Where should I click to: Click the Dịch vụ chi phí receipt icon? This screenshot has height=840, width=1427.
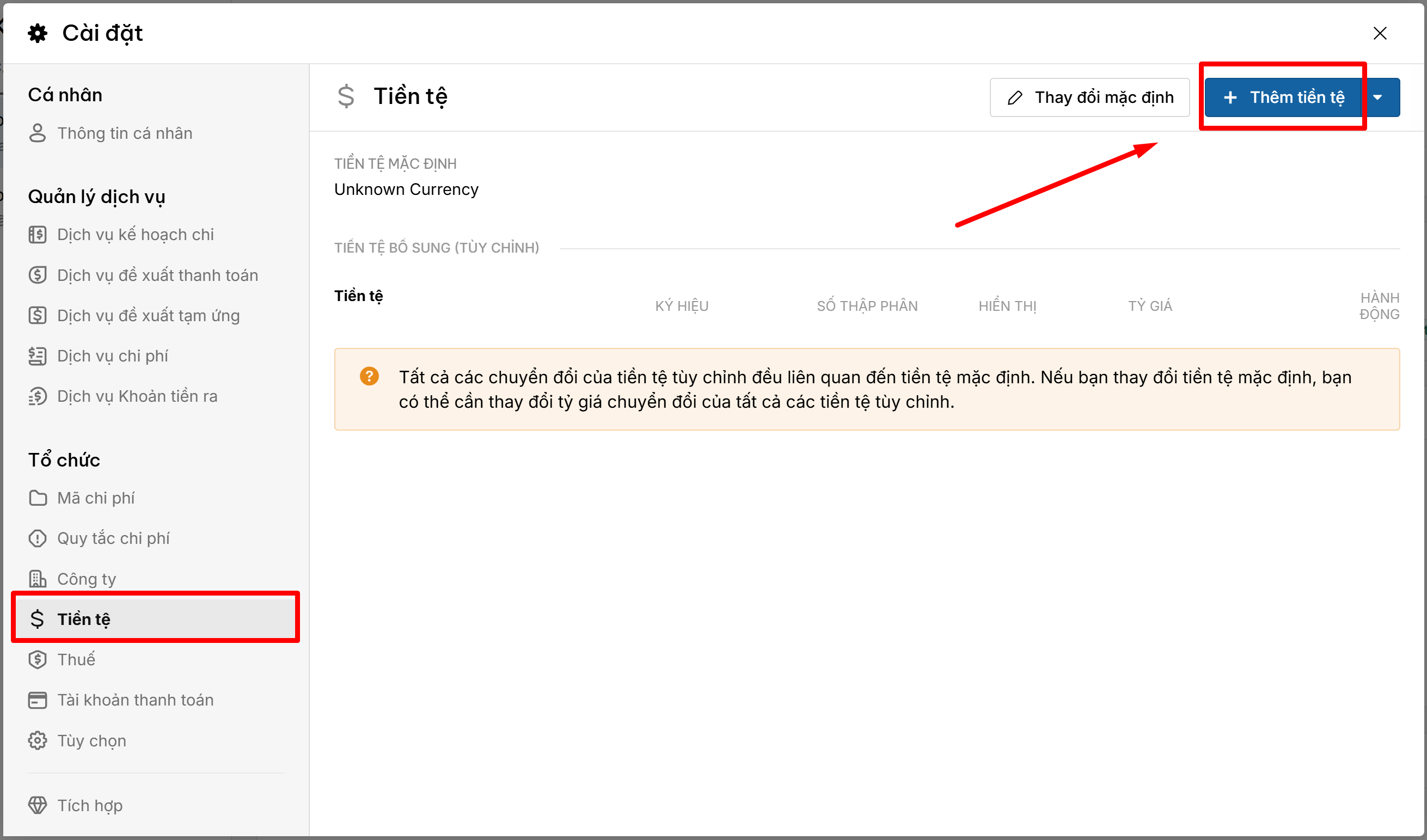click(38, 356)
